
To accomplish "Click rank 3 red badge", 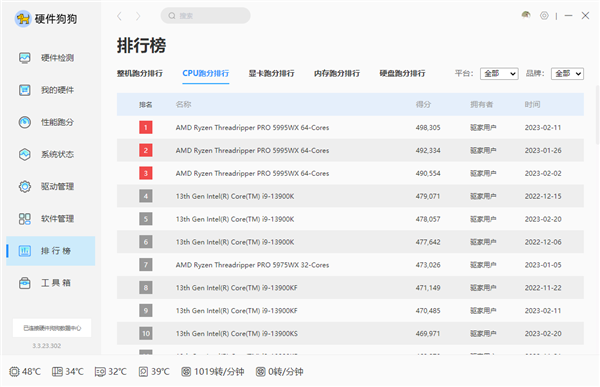I will [146, 173].
